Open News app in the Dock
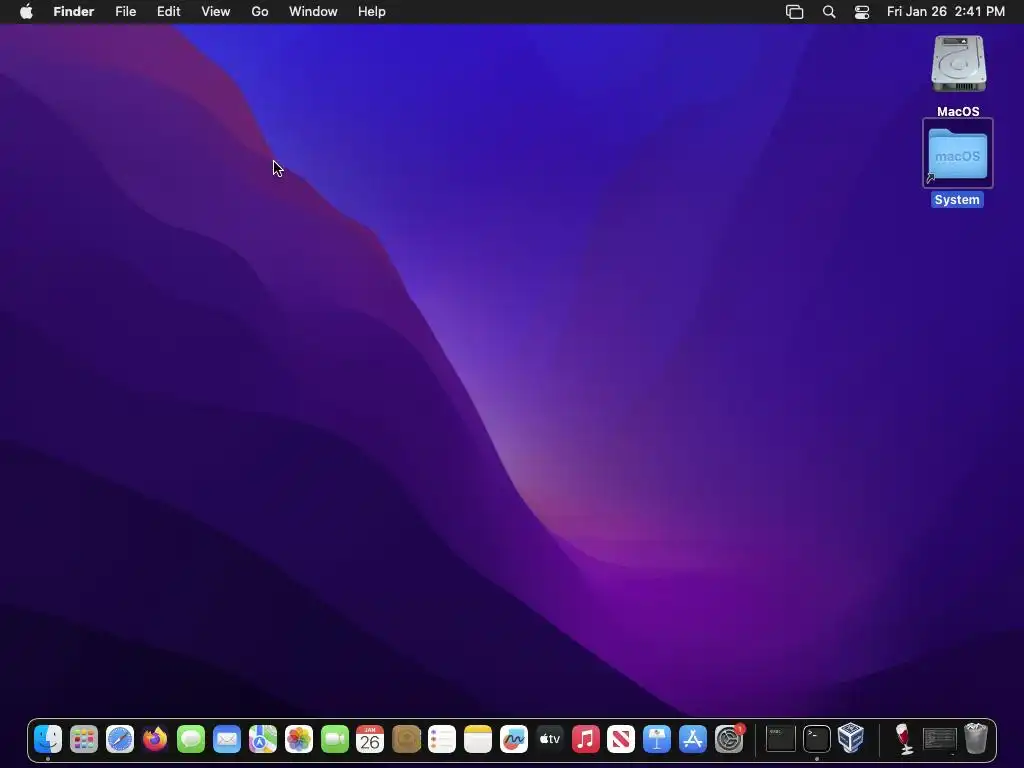Screen dimensions: 1024x768 [620, 739]
